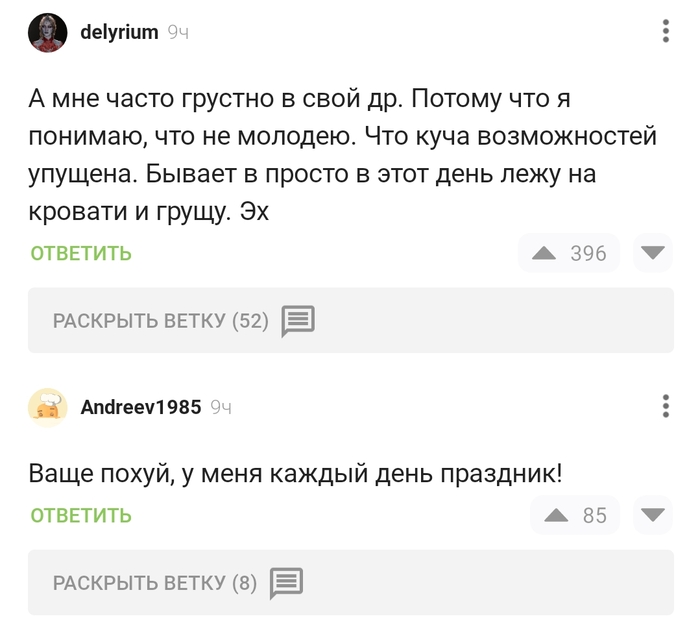This screenshot has height=636, width=700.
Task: Open Andreev1985's avatar picture
Action: [48, 407]
